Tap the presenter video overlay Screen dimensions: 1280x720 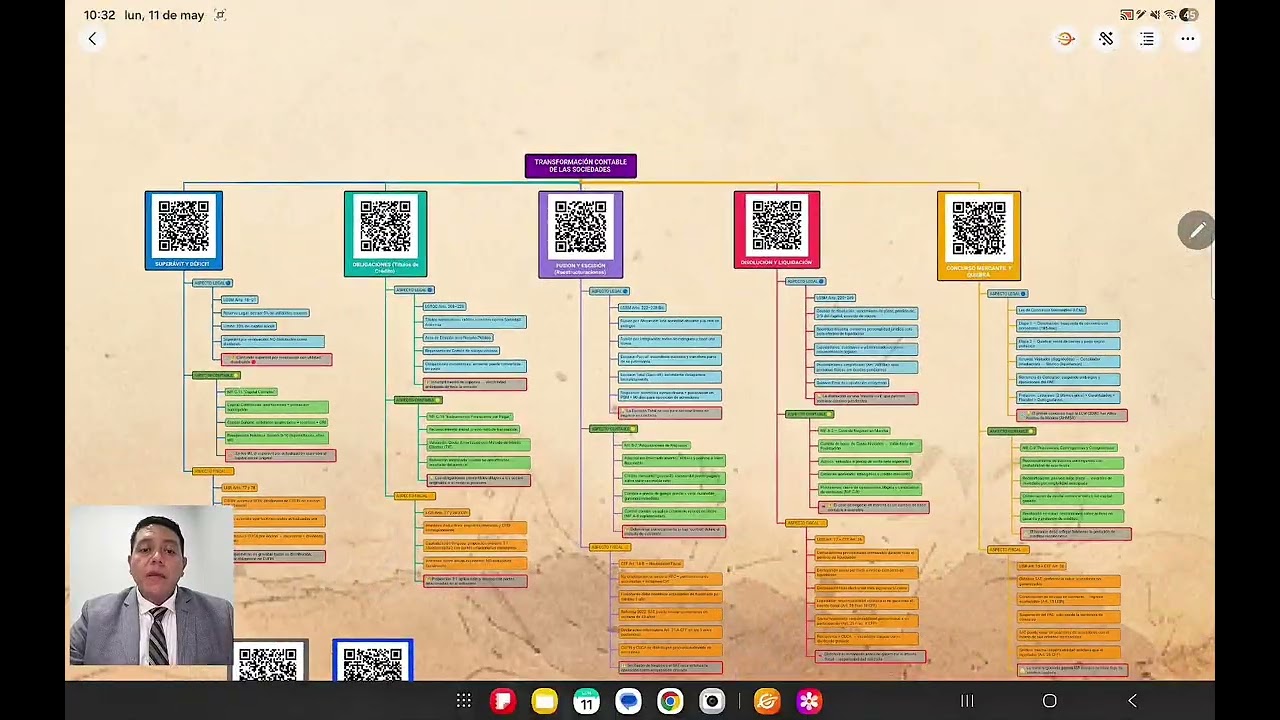coord(151,586)
